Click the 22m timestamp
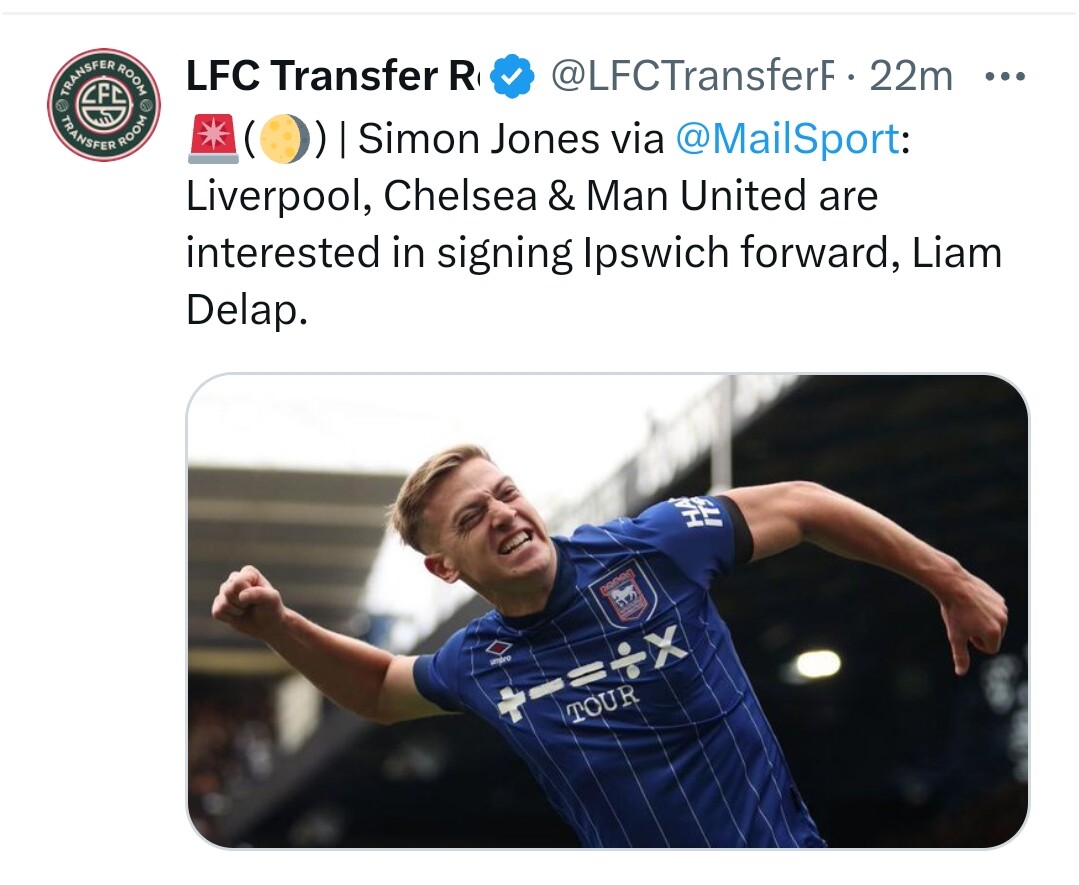This screenshot has height=885, width=1079. (x=910, y=77)
